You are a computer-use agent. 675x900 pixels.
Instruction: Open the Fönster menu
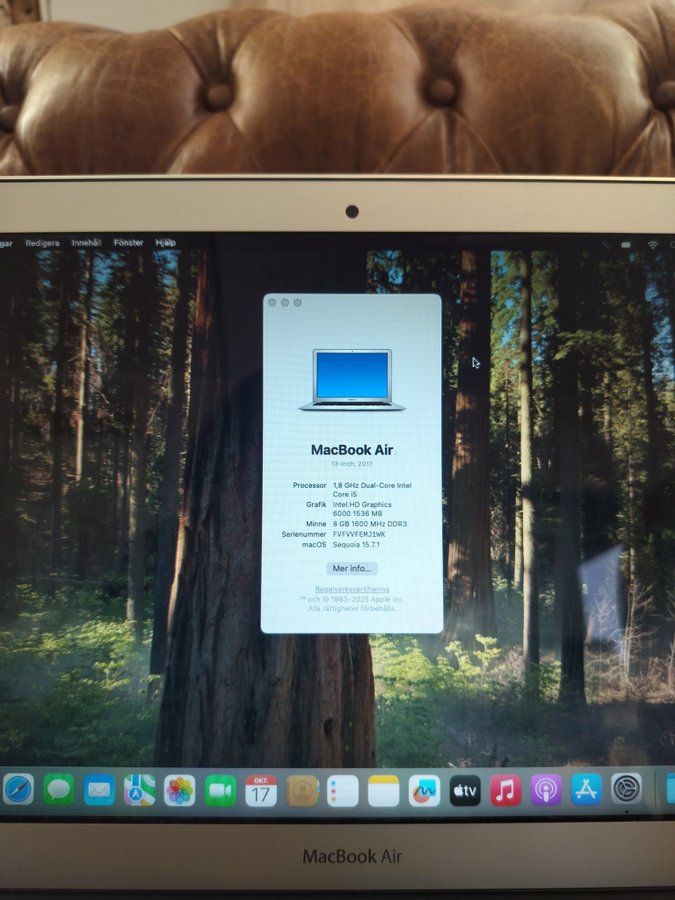pyautogui.click(x=128, y=243)
